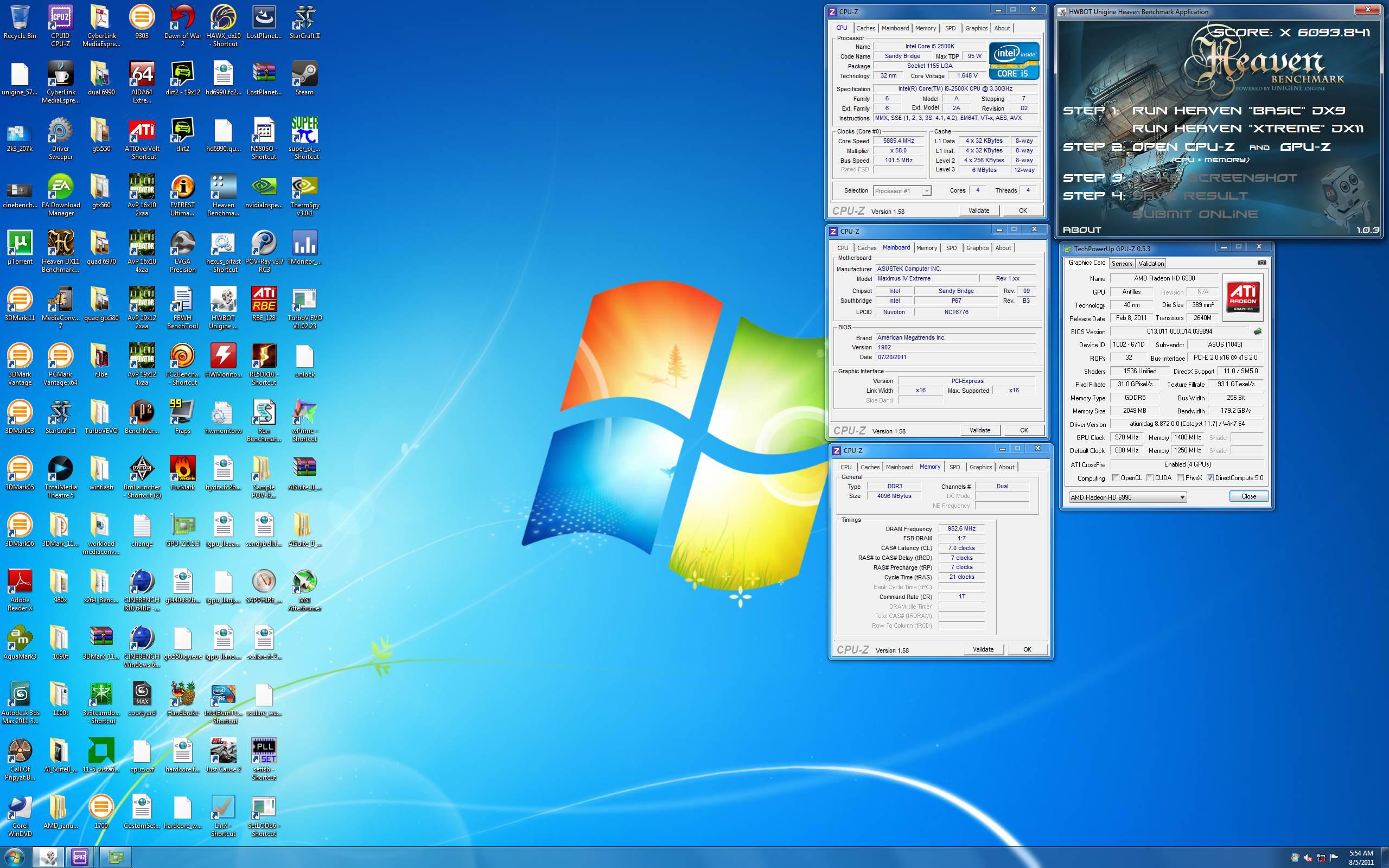Viewport: 1389px width, 868px height.
Task: Click the taskbar clock showing 5:54 AM
Action: [x=1361, y=858]
